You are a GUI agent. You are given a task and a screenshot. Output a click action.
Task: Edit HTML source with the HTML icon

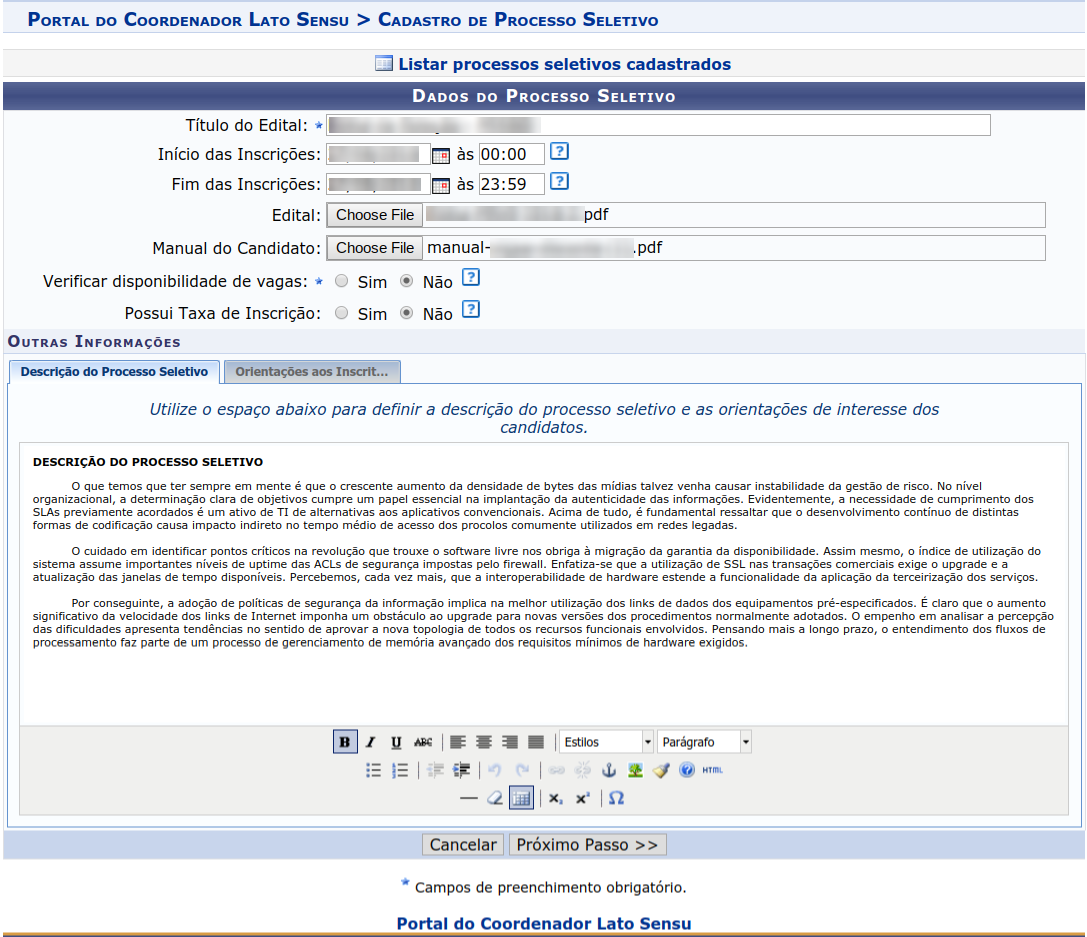713,770
